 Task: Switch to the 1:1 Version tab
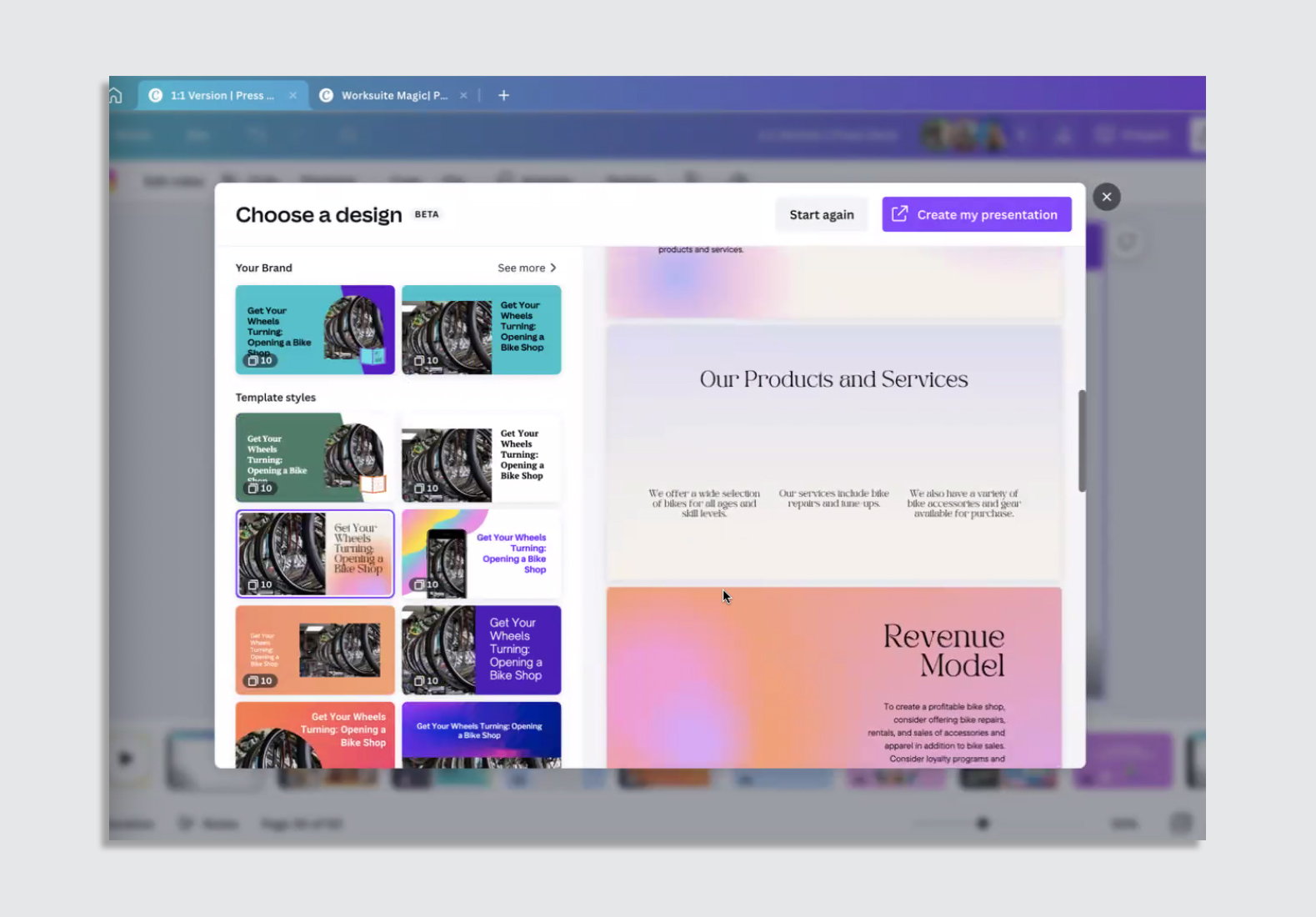(x=222, y=96)
